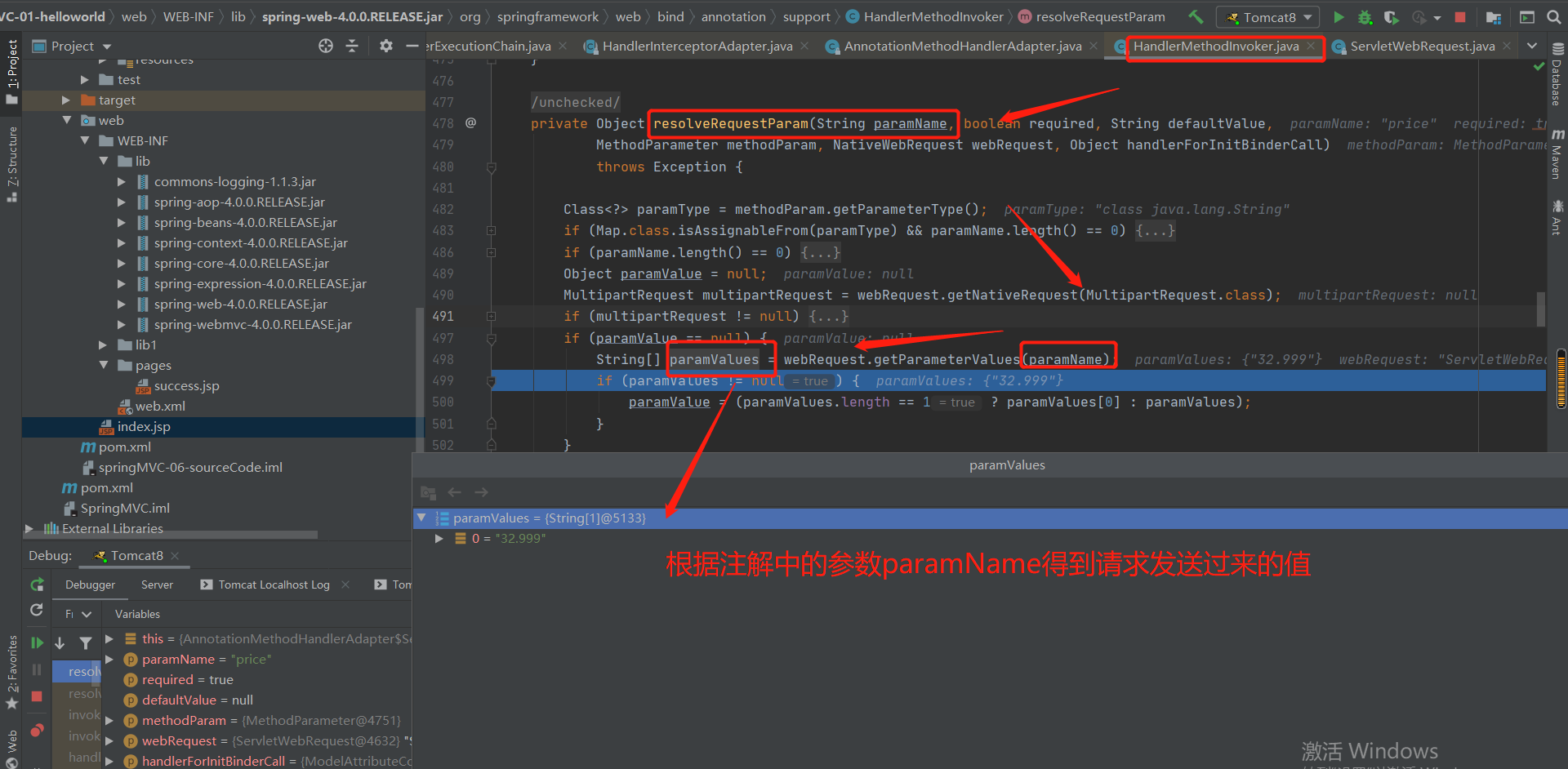Collapse the WEB-INF folder

point(85,140)
